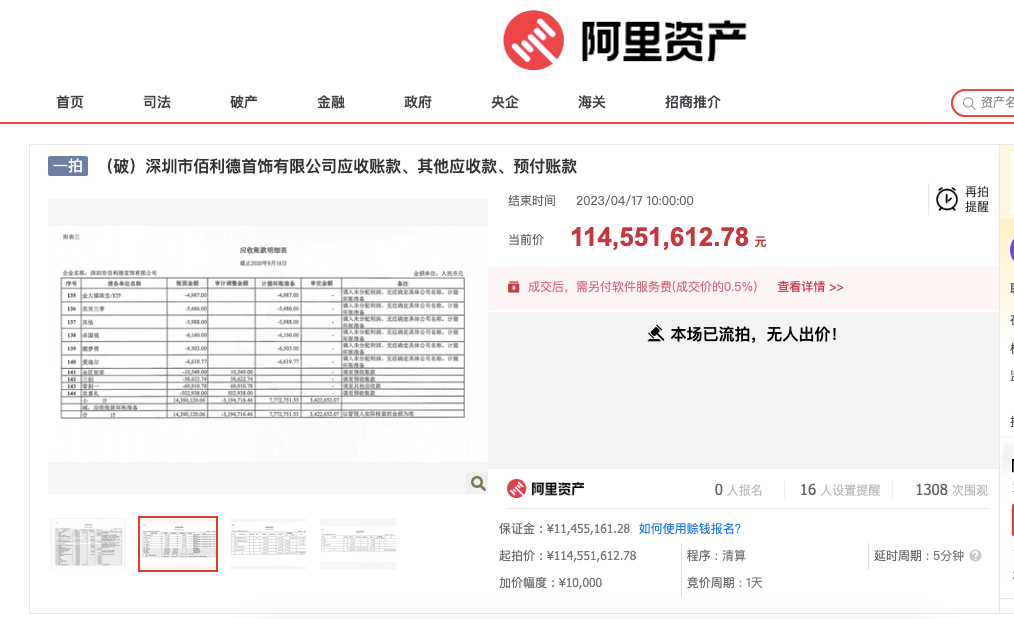Click the 资产名 search input field
Viewport: 1014px width, 619px height.
(x=1000, y=103)
